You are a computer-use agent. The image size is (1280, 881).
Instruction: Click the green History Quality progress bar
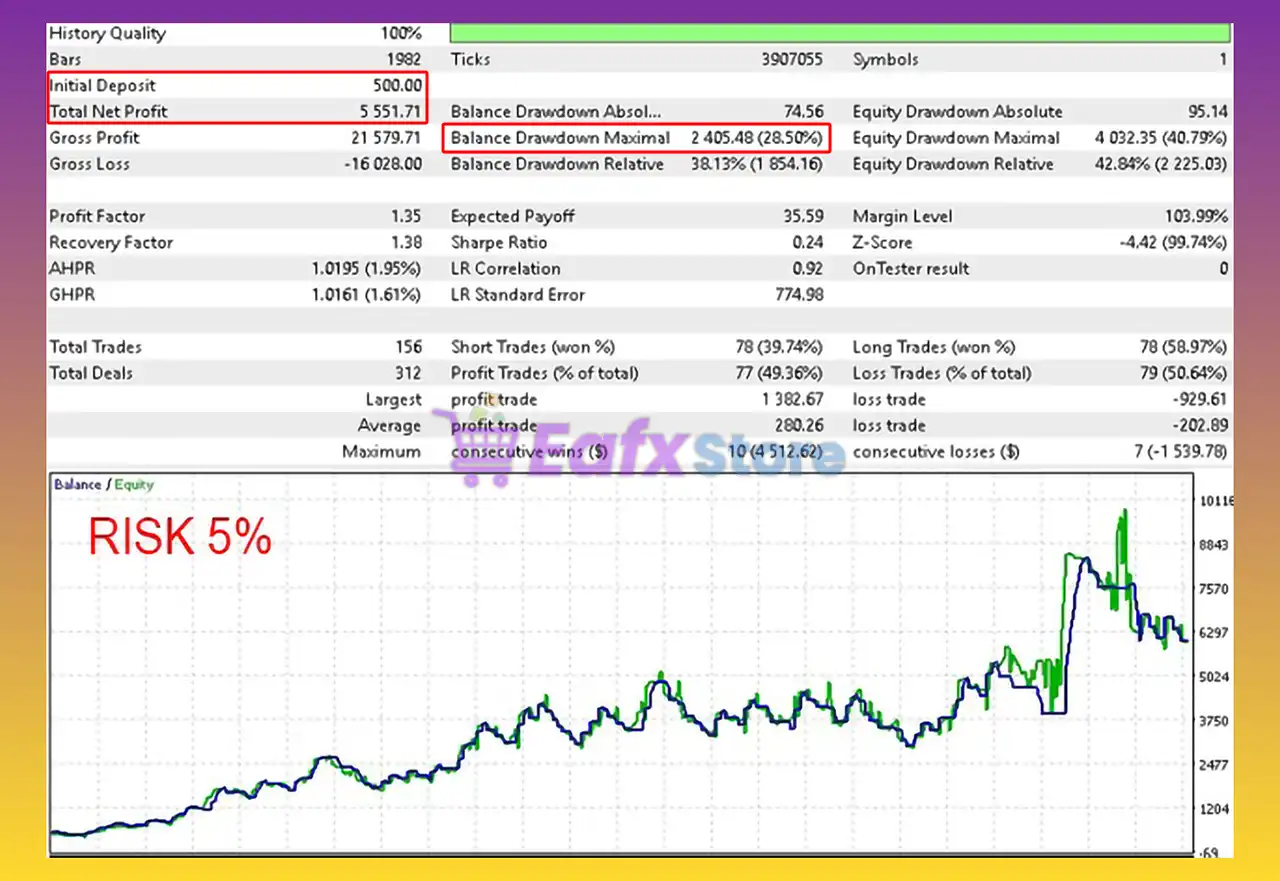click(840, 33)
